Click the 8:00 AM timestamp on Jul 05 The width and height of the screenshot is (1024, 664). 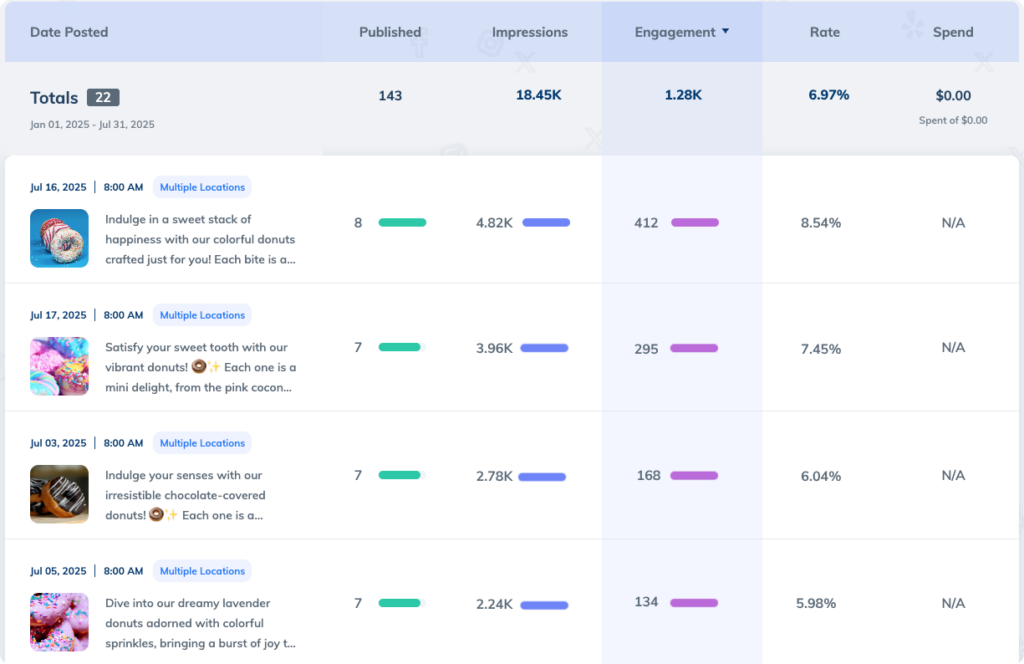click(x=123, y=571)
